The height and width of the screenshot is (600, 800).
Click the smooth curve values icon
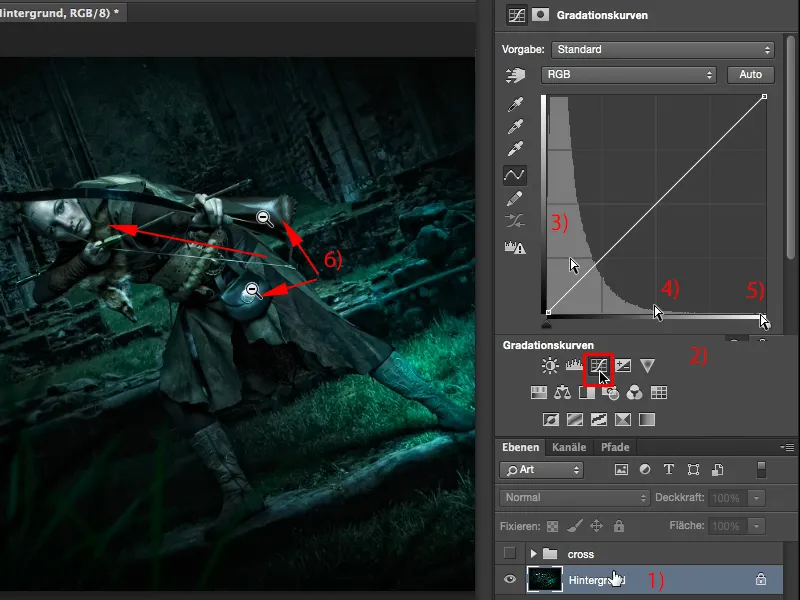515,221
